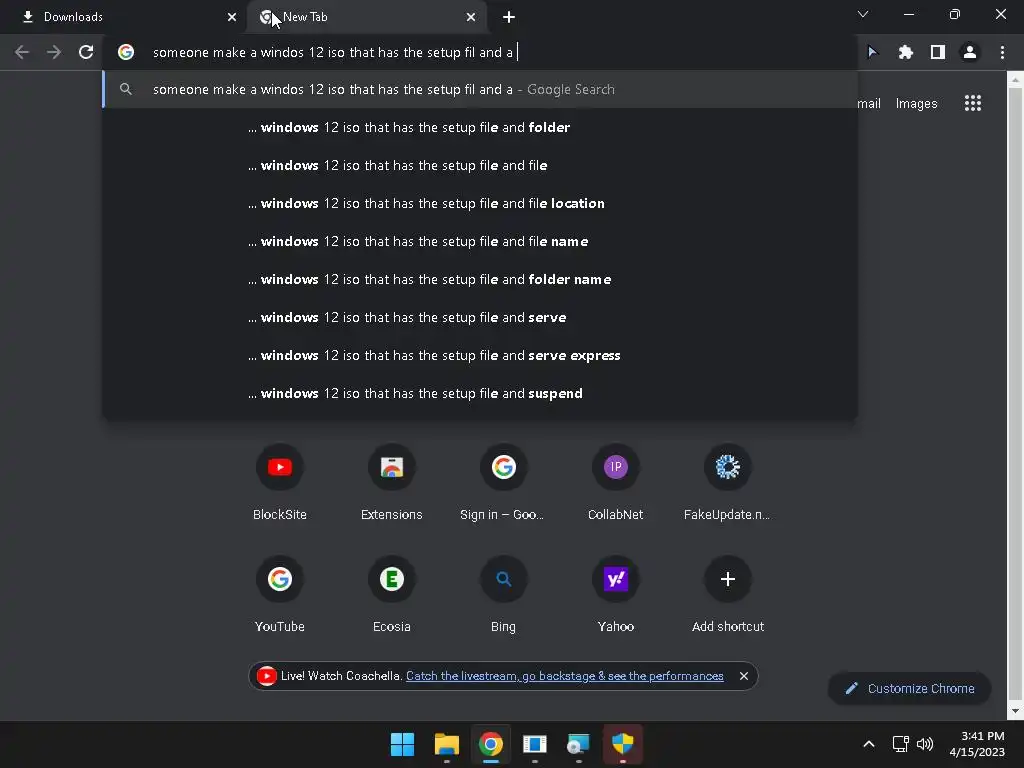Choose suggestion ending in "setup file and file"
Image resolution: width=1024 pixels, height=768 pixels.
tap(480, 165)
